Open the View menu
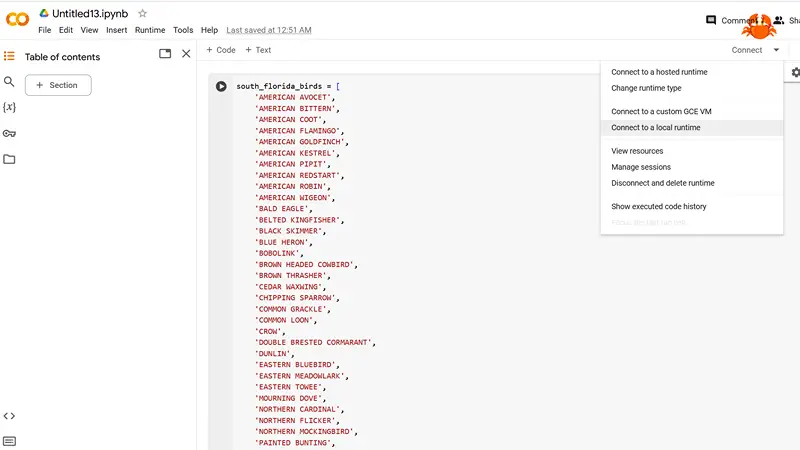800x450 pixels. point(89,30)
